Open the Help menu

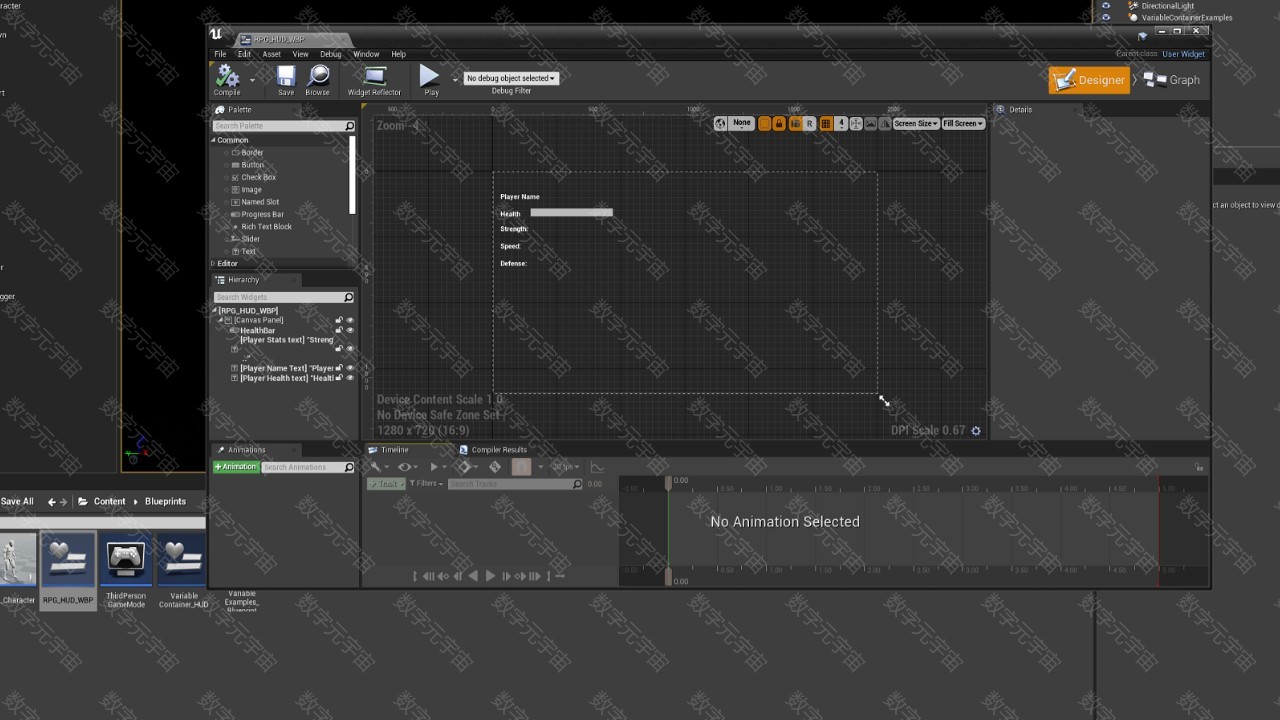tap(398, 54)
